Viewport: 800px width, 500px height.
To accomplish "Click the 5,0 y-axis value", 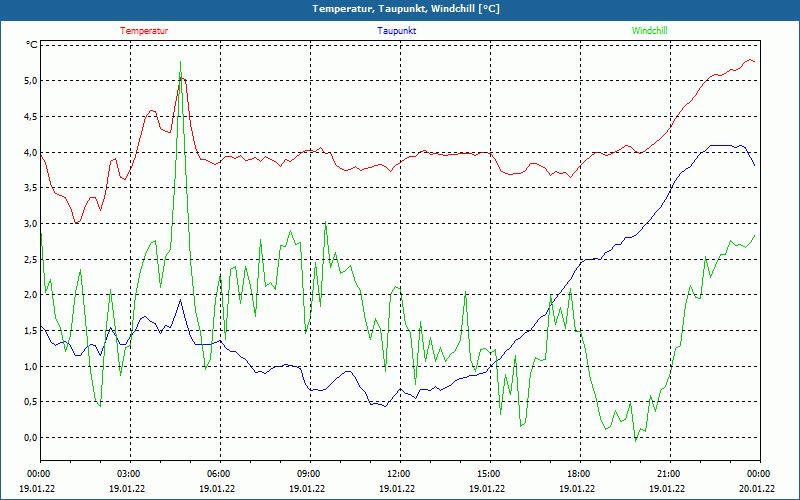I will click(31, 81).
